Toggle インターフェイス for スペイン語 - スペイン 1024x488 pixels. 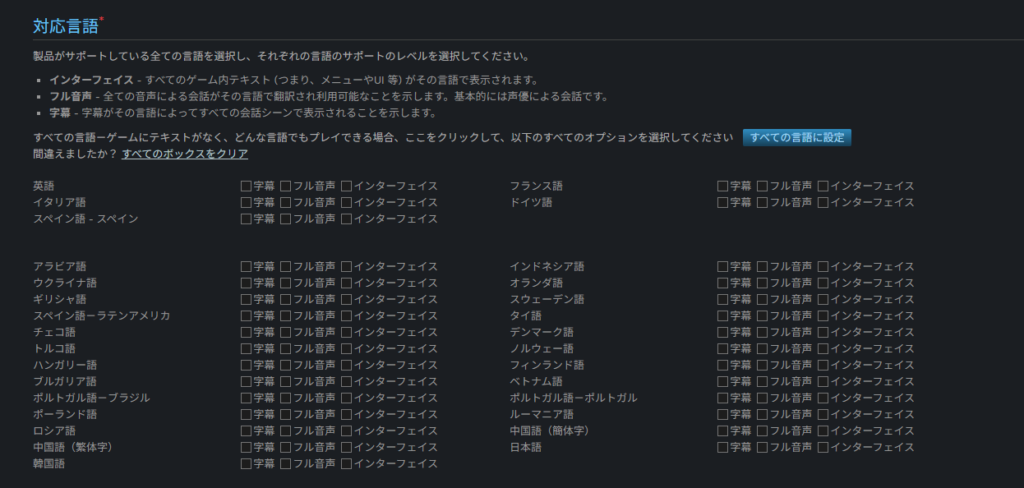click(346, 218)
